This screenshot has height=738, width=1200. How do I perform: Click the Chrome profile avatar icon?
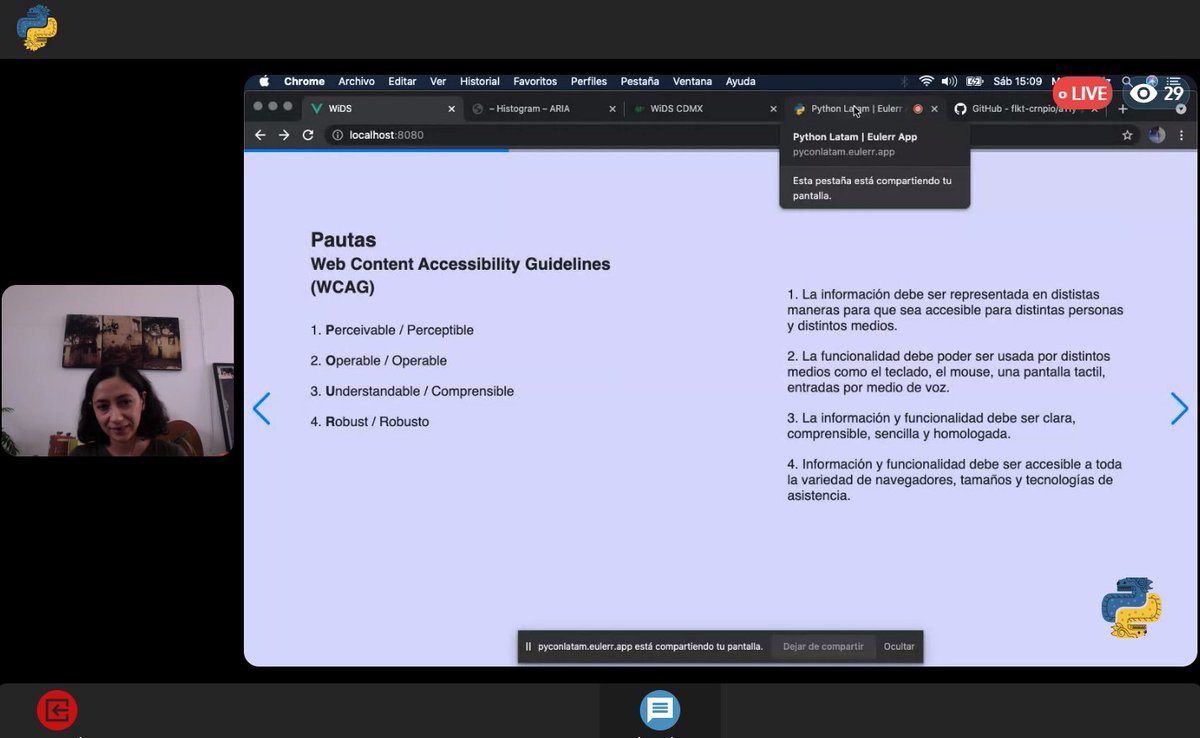tap(1156, 134)
